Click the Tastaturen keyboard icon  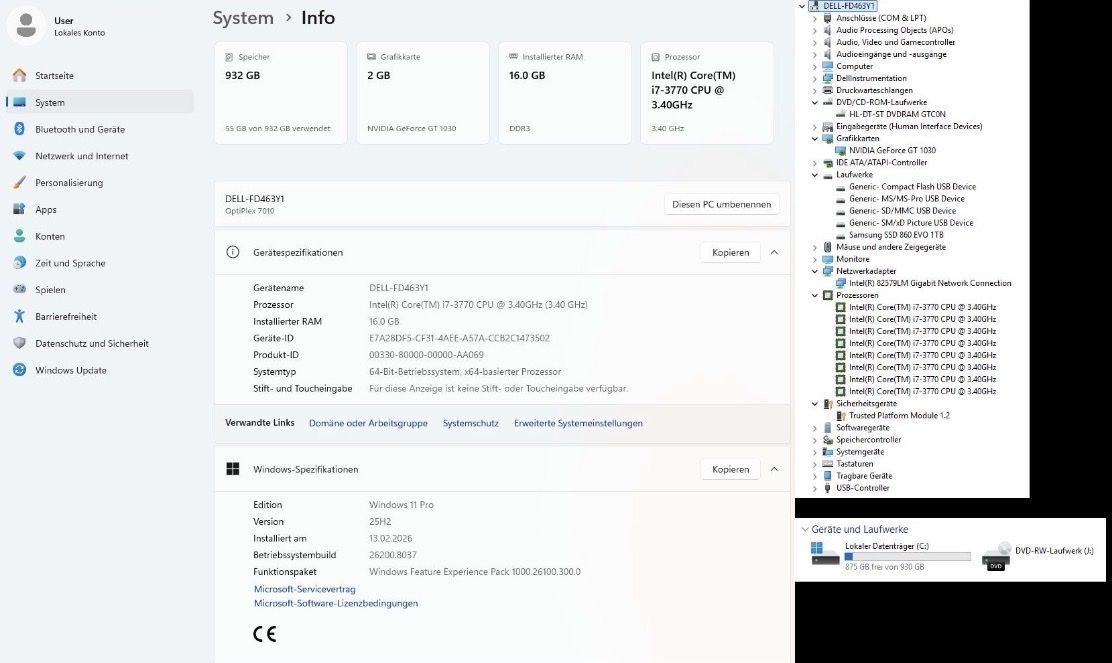pyautogui.click(x=828, y=464)
